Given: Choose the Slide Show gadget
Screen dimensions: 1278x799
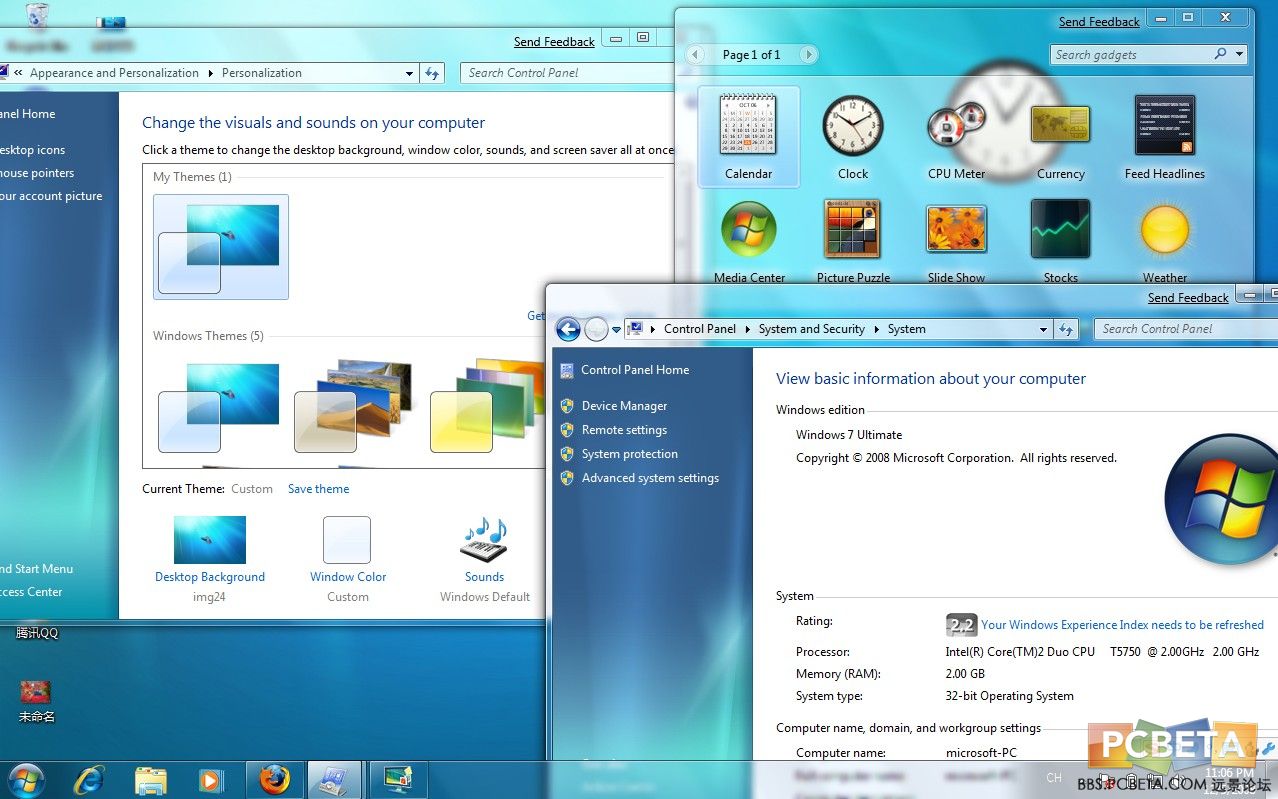Looking at the screenshot, I should tap(957, 241).
